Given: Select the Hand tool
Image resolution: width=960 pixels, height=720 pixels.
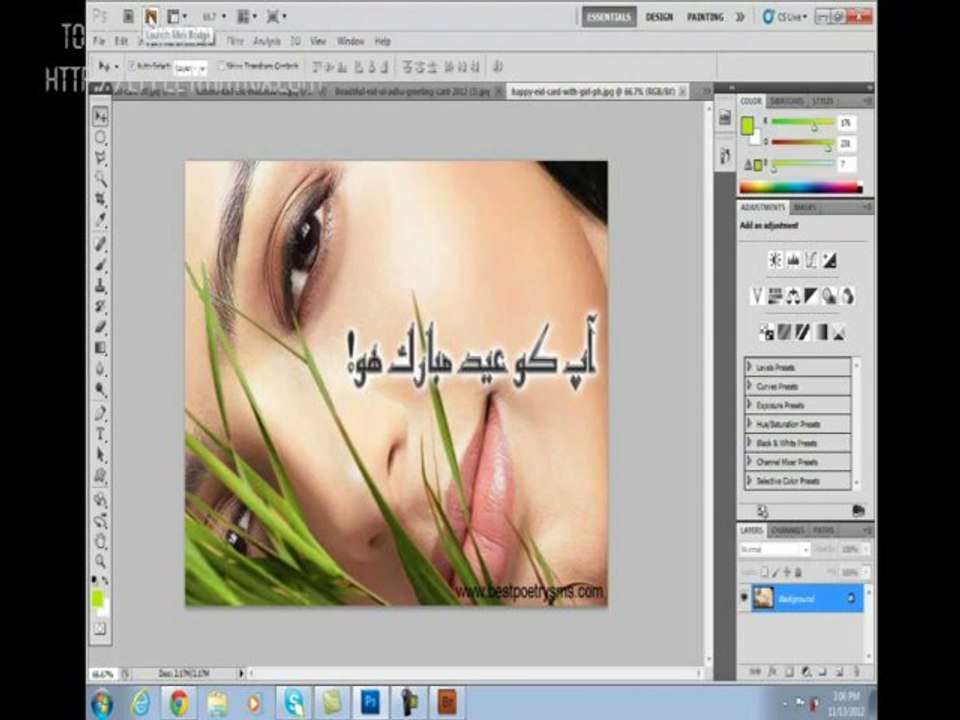Looking at the screenshot, I should [100, 541].
